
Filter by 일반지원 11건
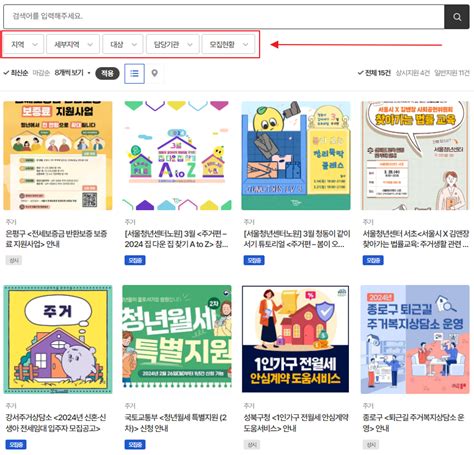click(452, 73)
